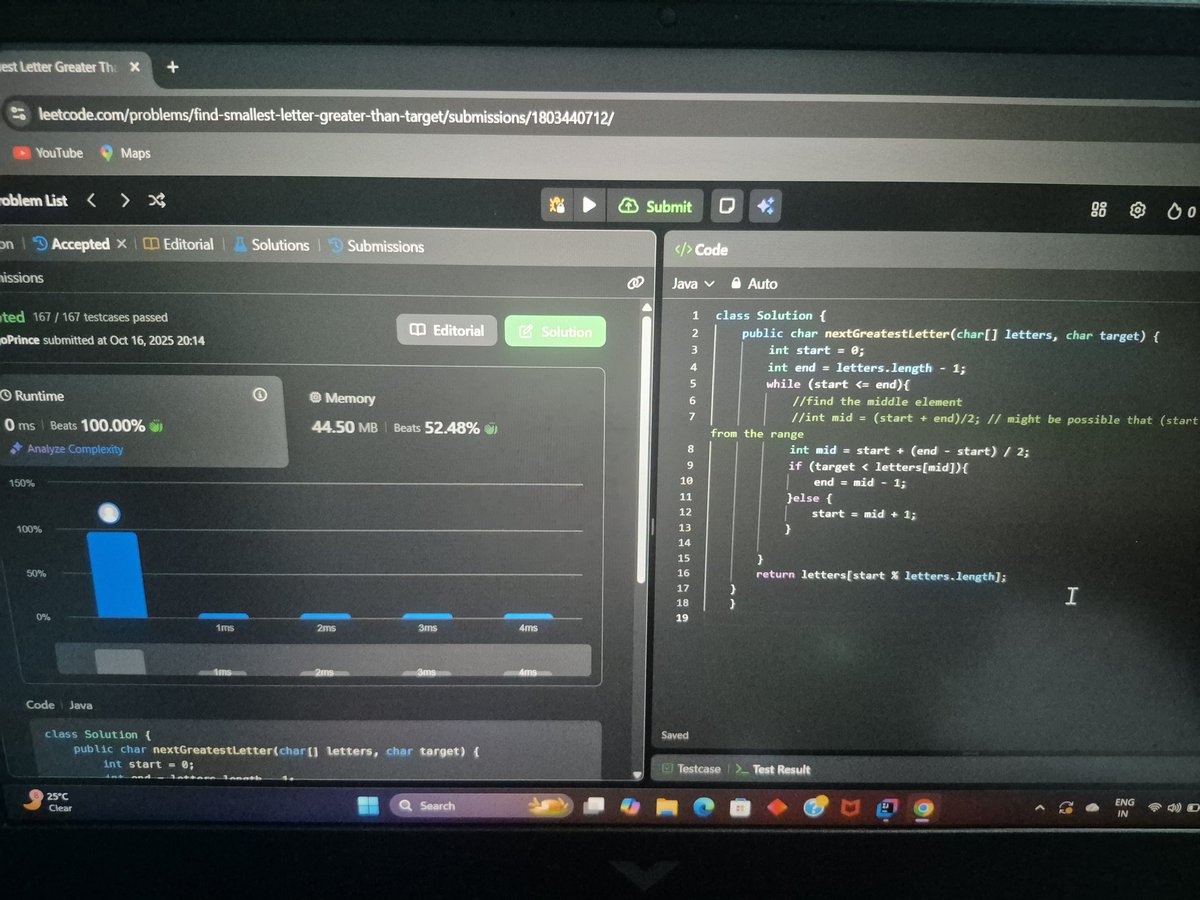
Task: Click the return statement on line 16
Action: pos(881,576)
